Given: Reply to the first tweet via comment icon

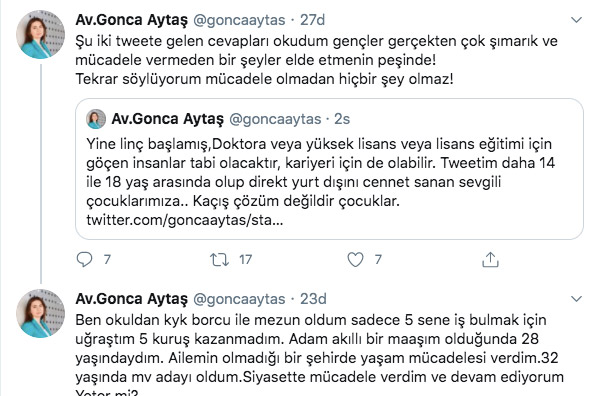Looking at the screenshot, I should 84,259.
